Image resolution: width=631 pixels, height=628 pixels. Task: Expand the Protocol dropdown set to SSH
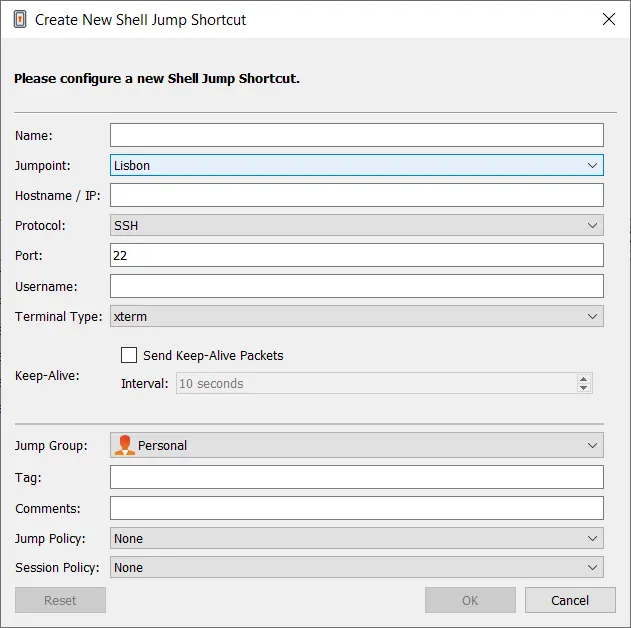[357, 225]
